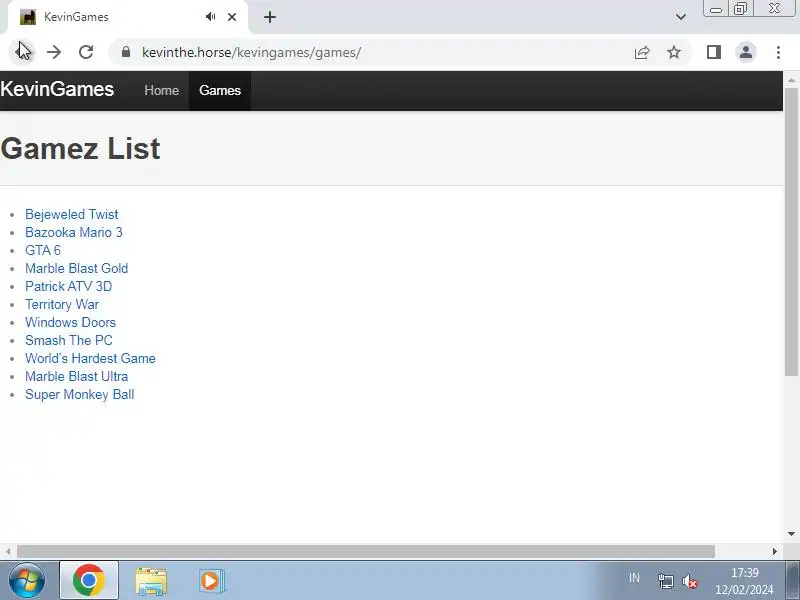Screen dimensions: 800x600
Task: Click the horizontal scrollbar thumb
Action: (366, 552)
